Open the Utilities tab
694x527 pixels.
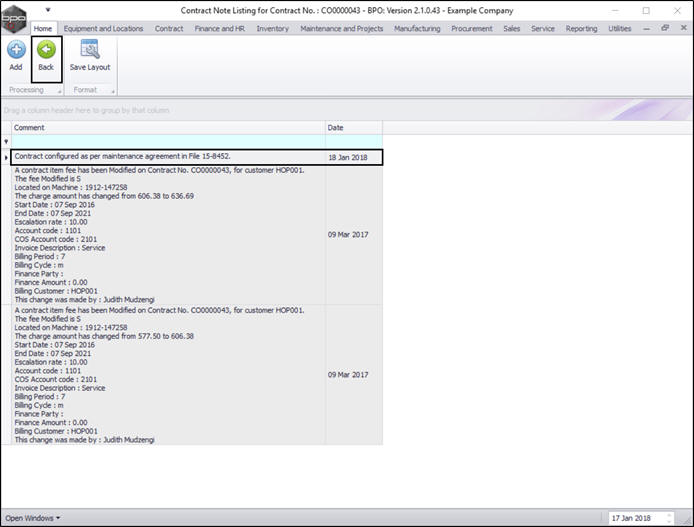point(620,28)
